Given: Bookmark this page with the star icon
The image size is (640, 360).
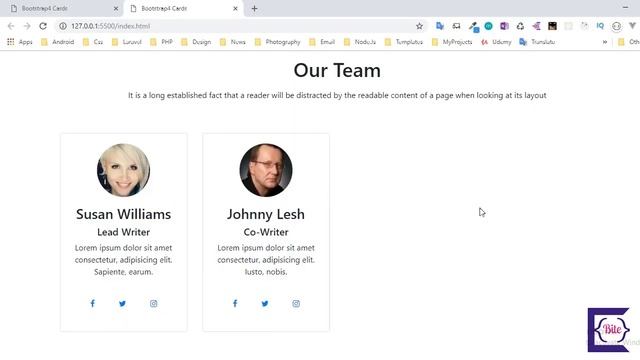Looking at the screenshot, I should coord(419,26).
